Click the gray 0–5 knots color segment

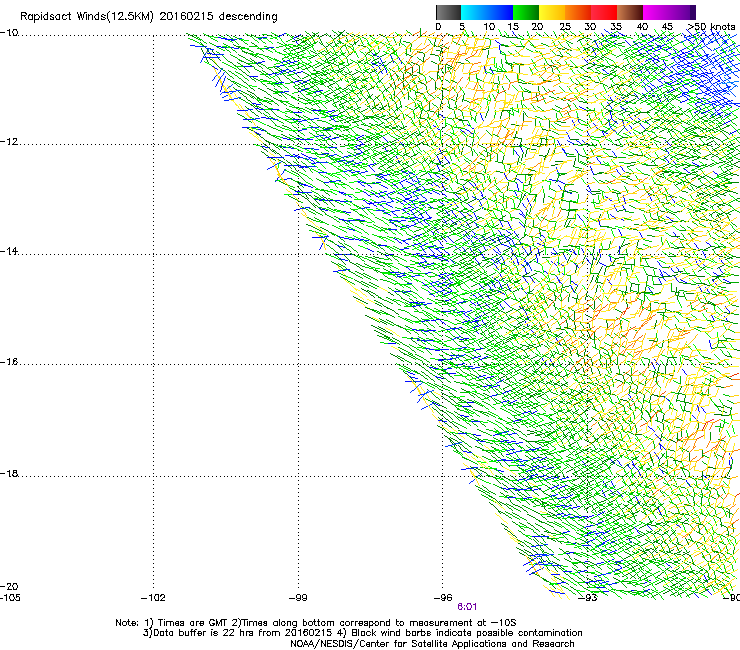point(448,12)
